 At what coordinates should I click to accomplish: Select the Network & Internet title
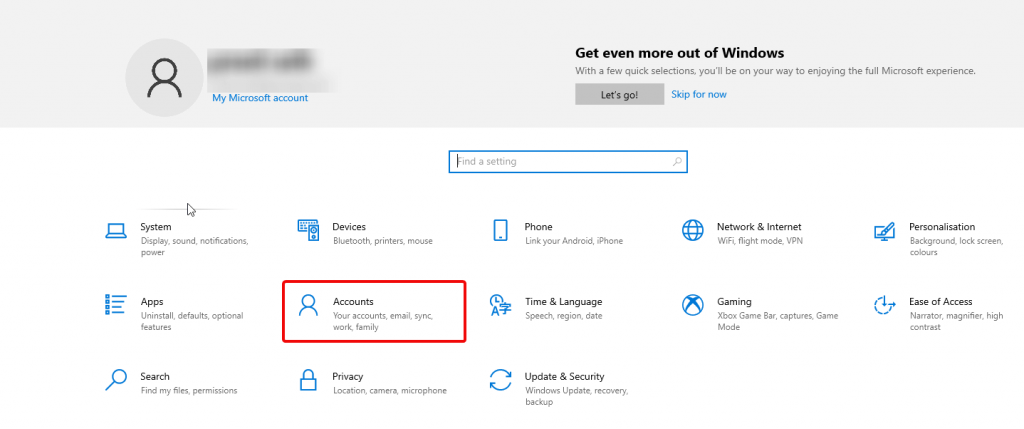click(760, 227)
